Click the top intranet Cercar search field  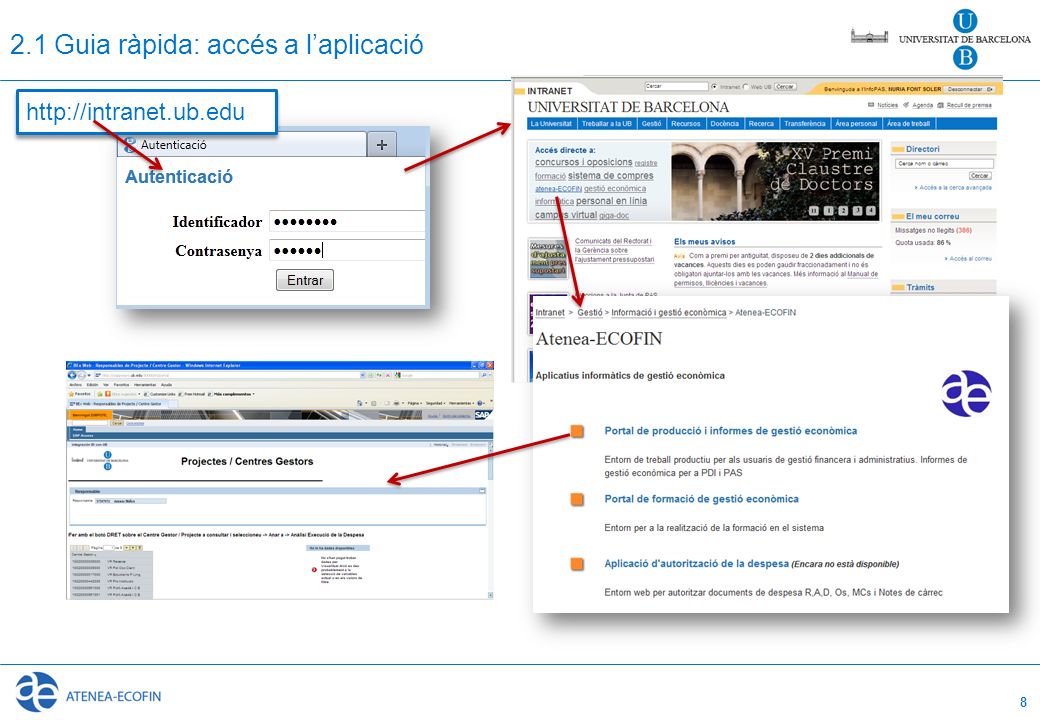pos(676,86)
